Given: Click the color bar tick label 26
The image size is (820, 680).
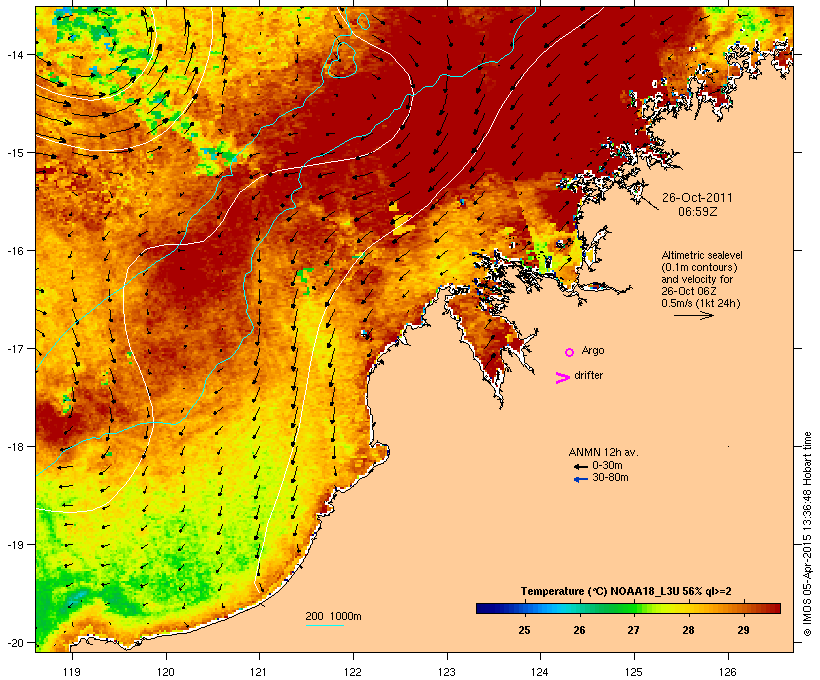Looking at the screenshot, I should point(579,630).
